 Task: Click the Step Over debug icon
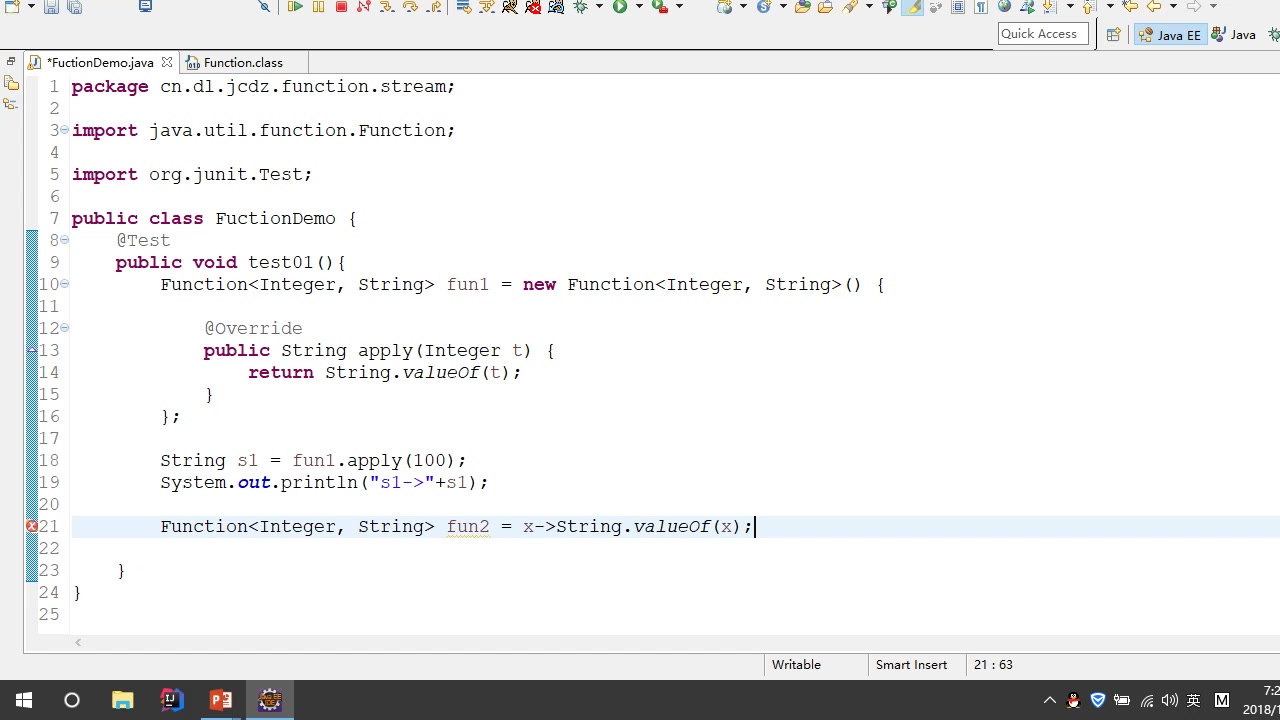(410, 7)
